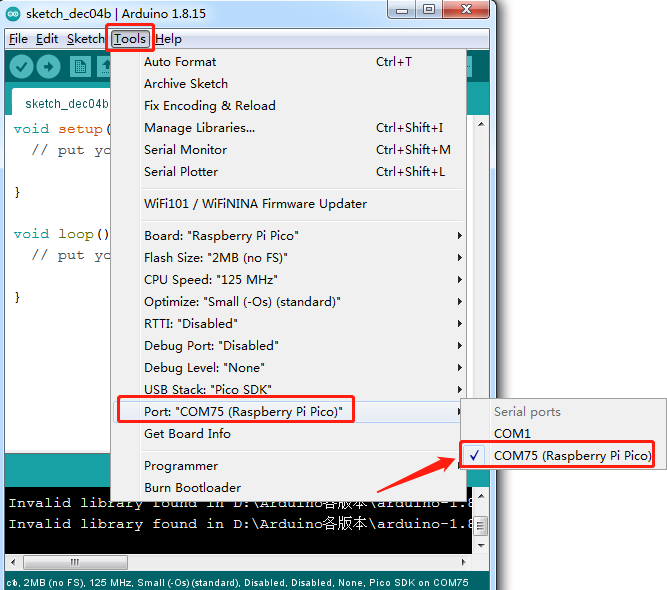The width and height of the screenshot is (667, 590).
Task: Click the Upload arrow toolbar icon
Action: tap(48, 67)
